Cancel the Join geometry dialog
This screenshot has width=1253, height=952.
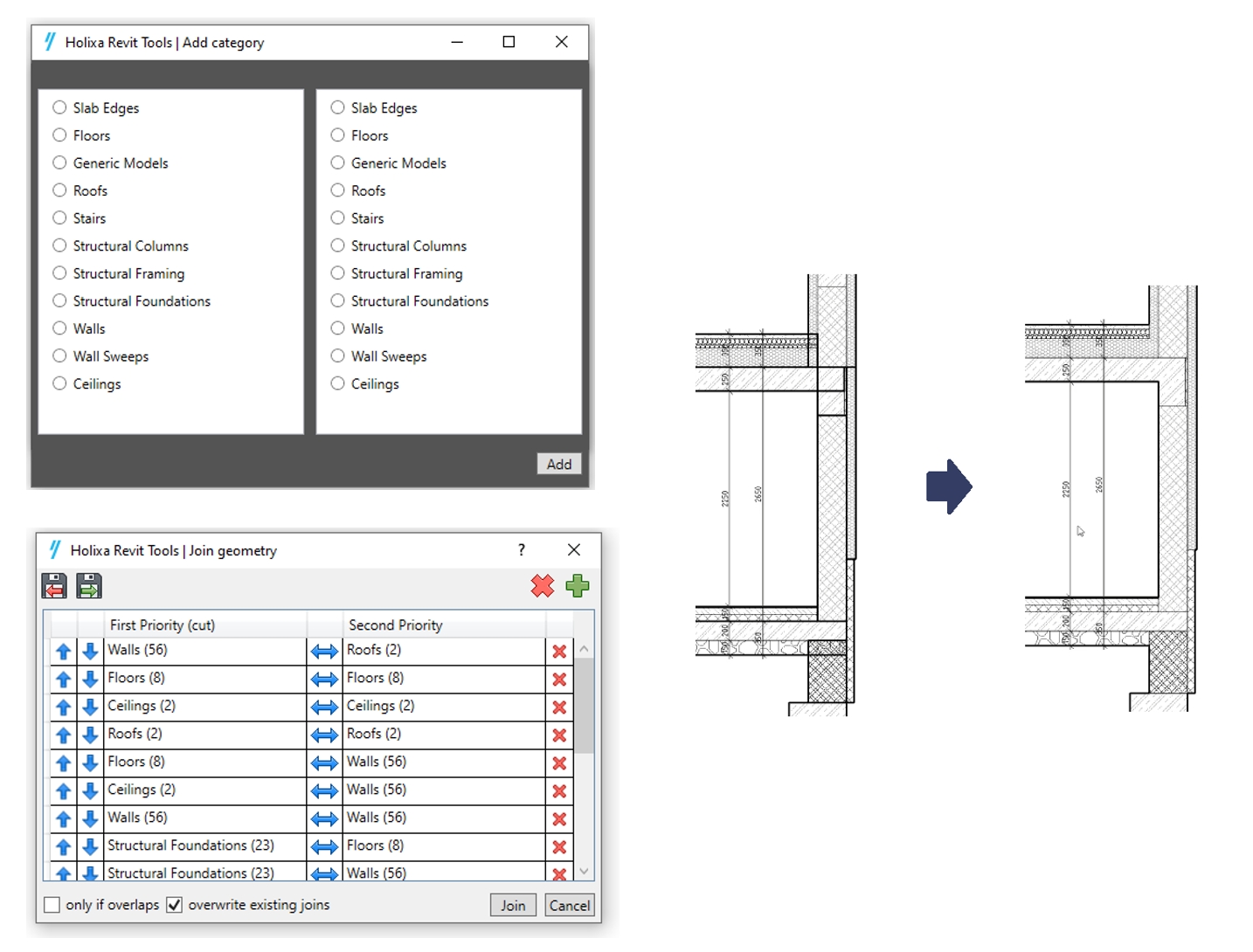pos(569,906)
